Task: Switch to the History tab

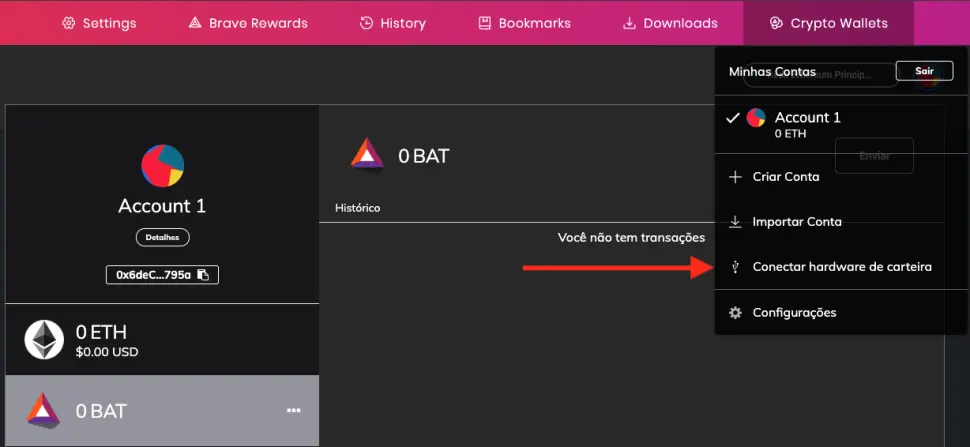Action: pyautogui.click(x=392, y=23)
